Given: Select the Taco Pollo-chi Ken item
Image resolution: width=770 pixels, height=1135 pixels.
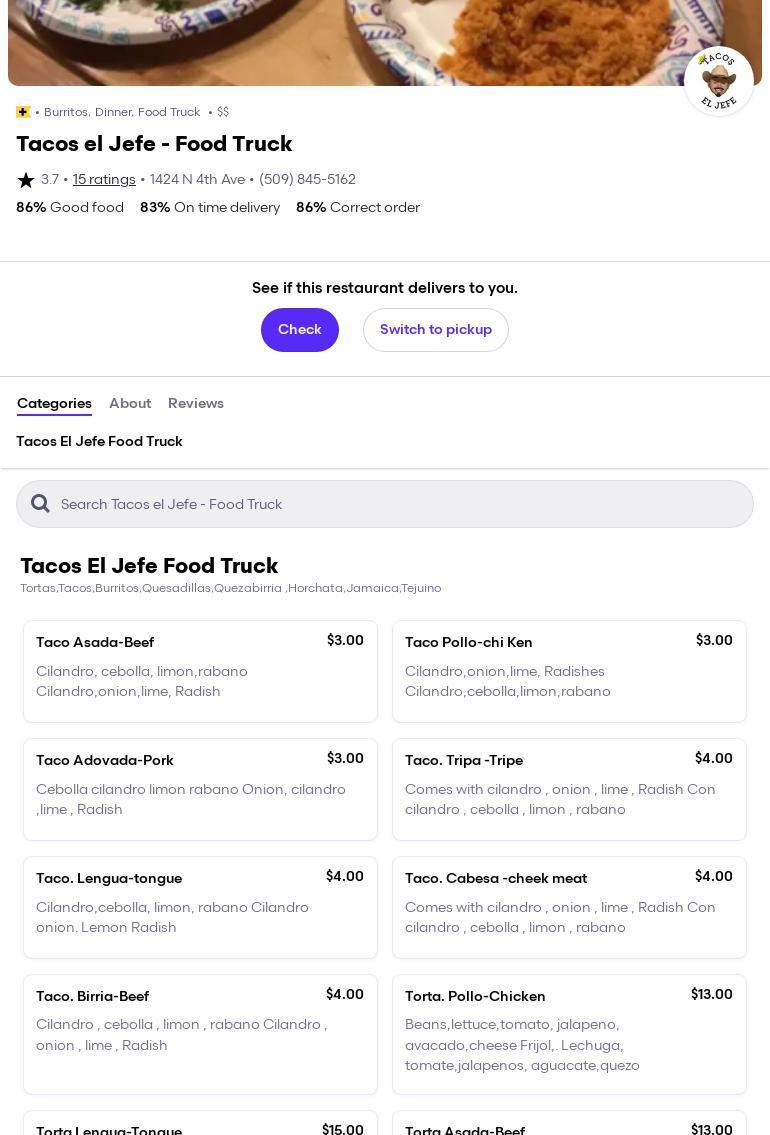Looking at the screenshot, I should pyautogui.click(x=569, y=671).
